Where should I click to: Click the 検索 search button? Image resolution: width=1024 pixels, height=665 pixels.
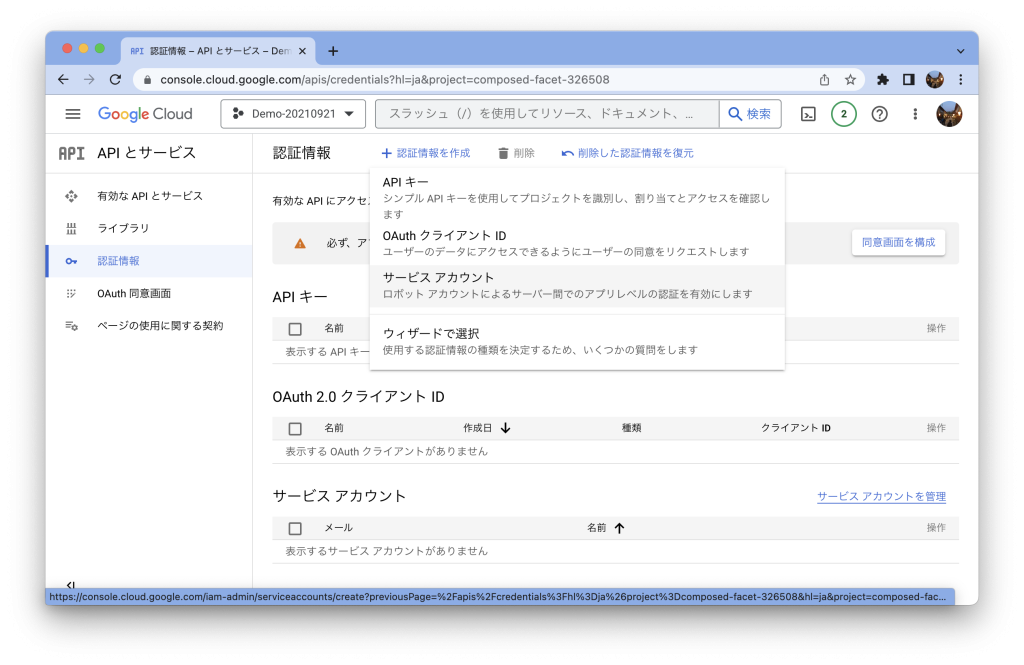click(x=750, y=114)
